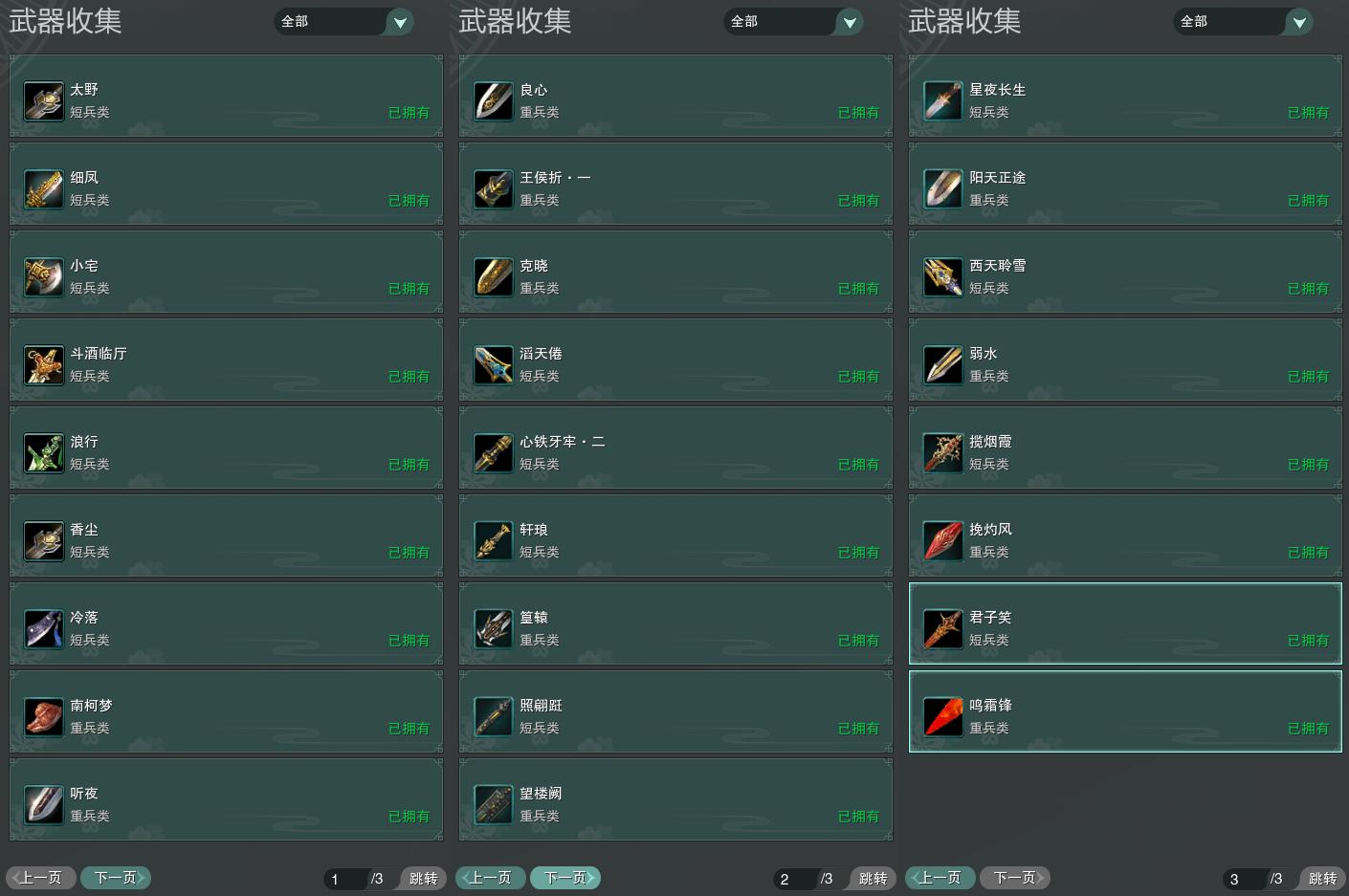Expand the middle panel's 全部 dropdown arrow
This screenshot has width=1349, height=896.
point(850,22)
